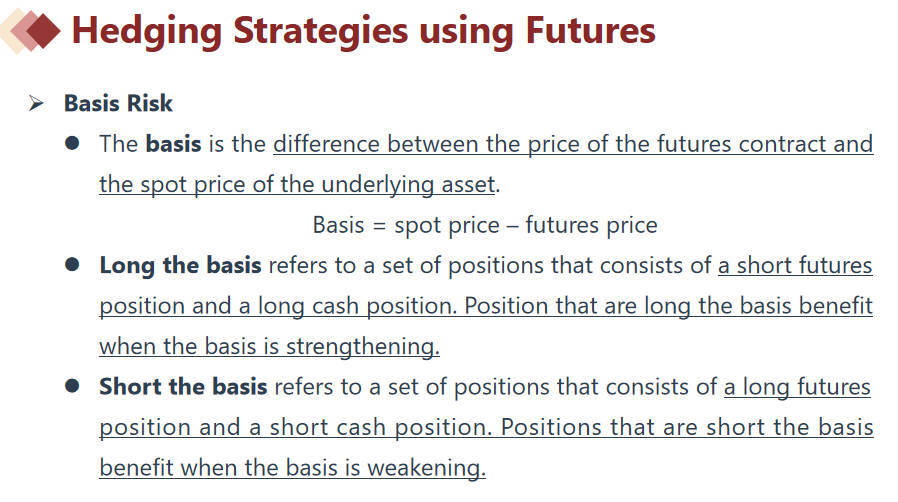The height and width of the screenshot is (502, 898).
Task: Click the slide title "Hedging Strategies using Futures"
Action: tap(363, 31)
